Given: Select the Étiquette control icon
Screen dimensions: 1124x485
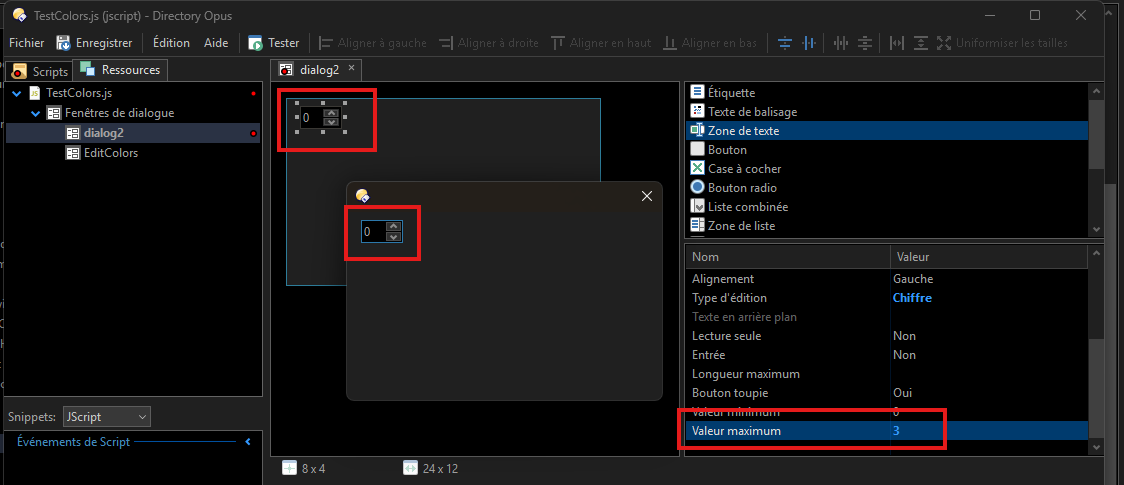Looking at the screenshot, I should pyautogui.click(x=698, y=92).
